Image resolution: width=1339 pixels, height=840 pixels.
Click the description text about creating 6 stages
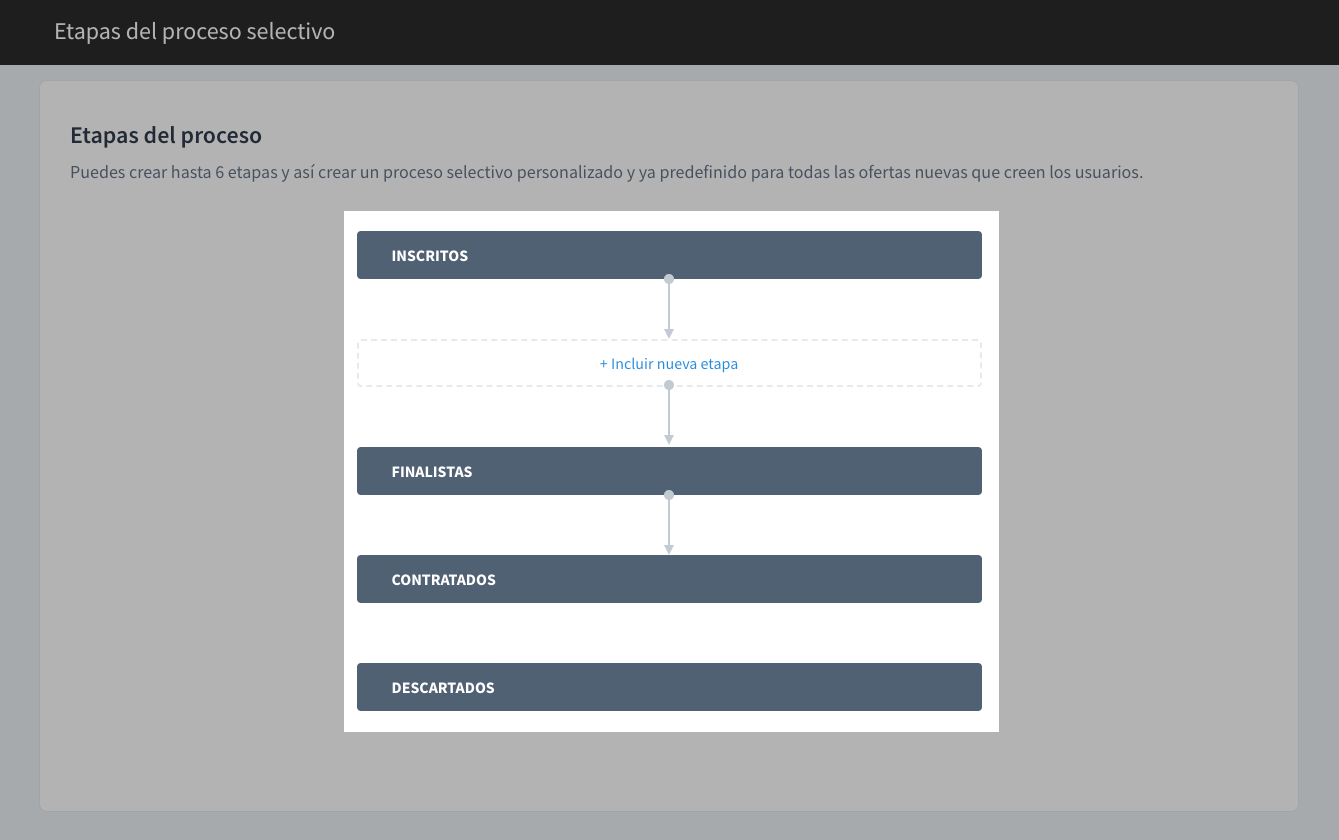point(606,172)
